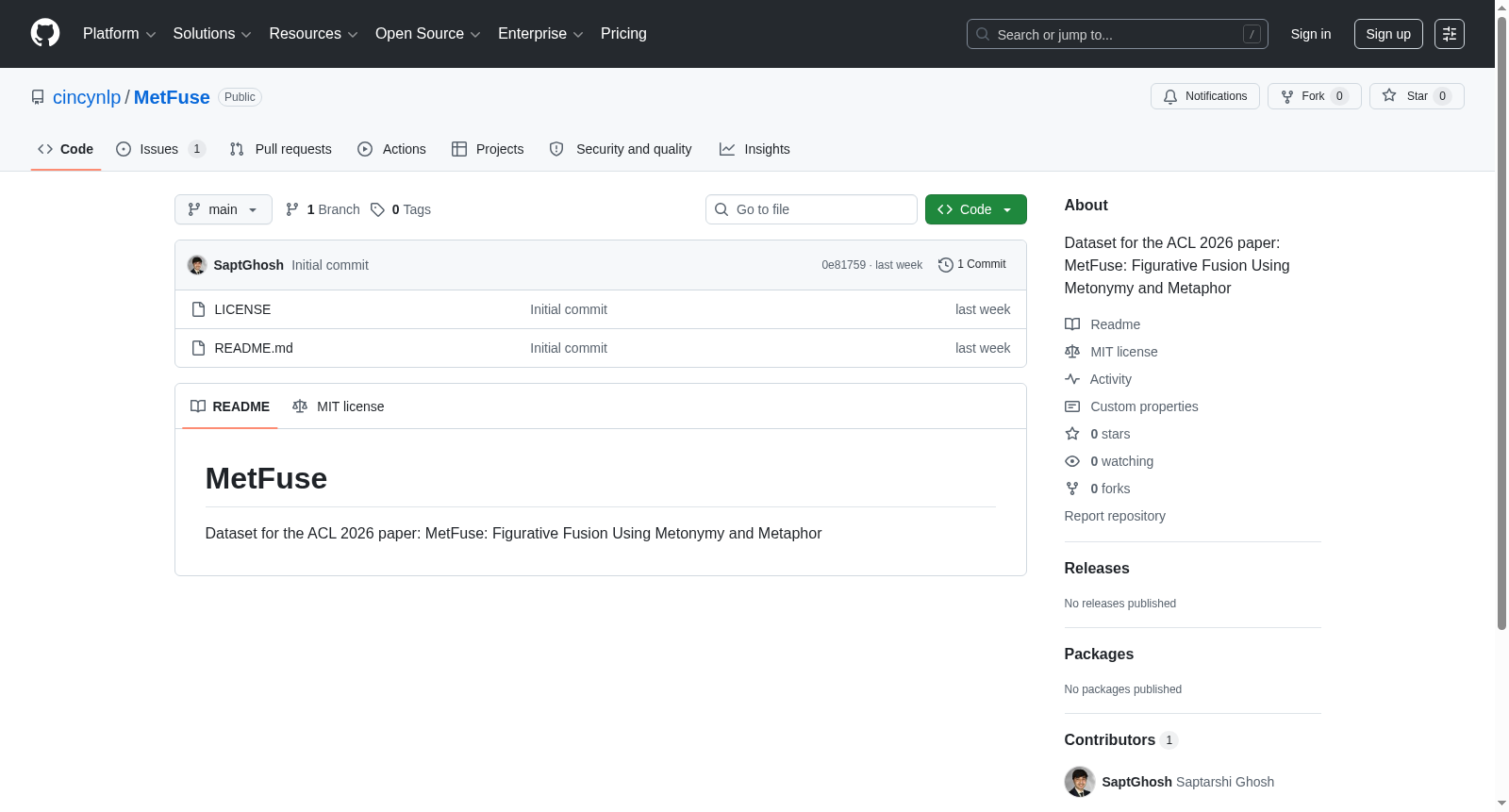This screenshot has height=812, width=1509.
Task: Click the repository icon beside cincynlp
Action: (38, 97)
